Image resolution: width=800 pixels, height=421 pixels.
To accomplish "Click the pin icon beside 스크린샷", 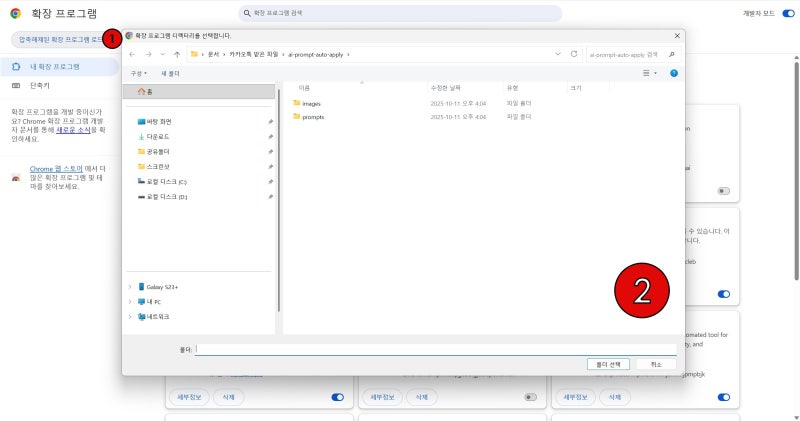I will [x=270, y=167].
